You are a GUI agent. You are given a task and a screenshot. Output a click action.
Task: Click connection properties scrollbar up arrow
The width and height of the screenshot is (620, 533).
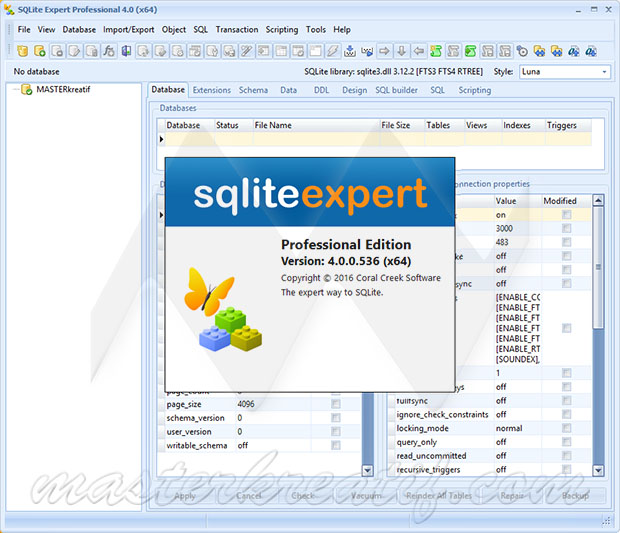pos(598,200)
